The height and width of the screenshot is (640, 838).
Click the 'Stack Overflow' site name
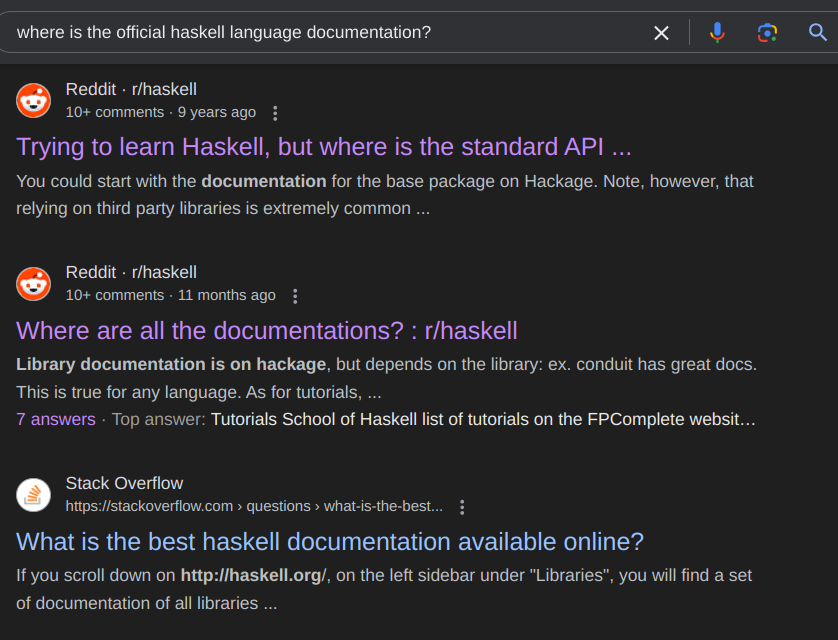click(124, 483)
